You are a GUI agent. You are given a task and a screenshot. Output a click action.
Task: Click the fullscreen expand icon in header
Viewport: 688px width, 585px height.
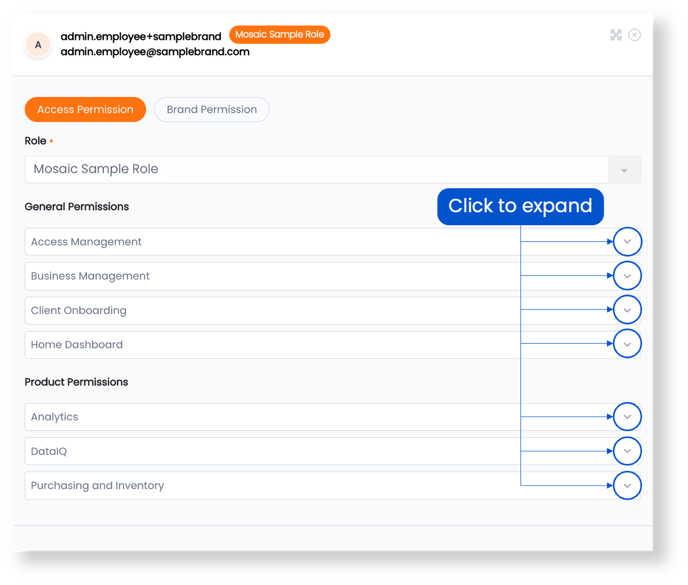tap(616, 35)
